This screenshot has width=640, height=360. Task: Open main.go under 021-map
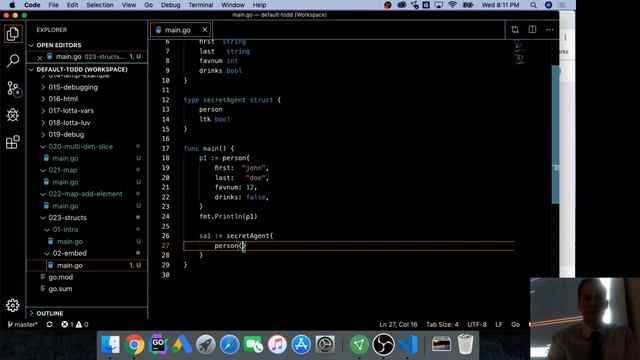(x=65, y=182)
